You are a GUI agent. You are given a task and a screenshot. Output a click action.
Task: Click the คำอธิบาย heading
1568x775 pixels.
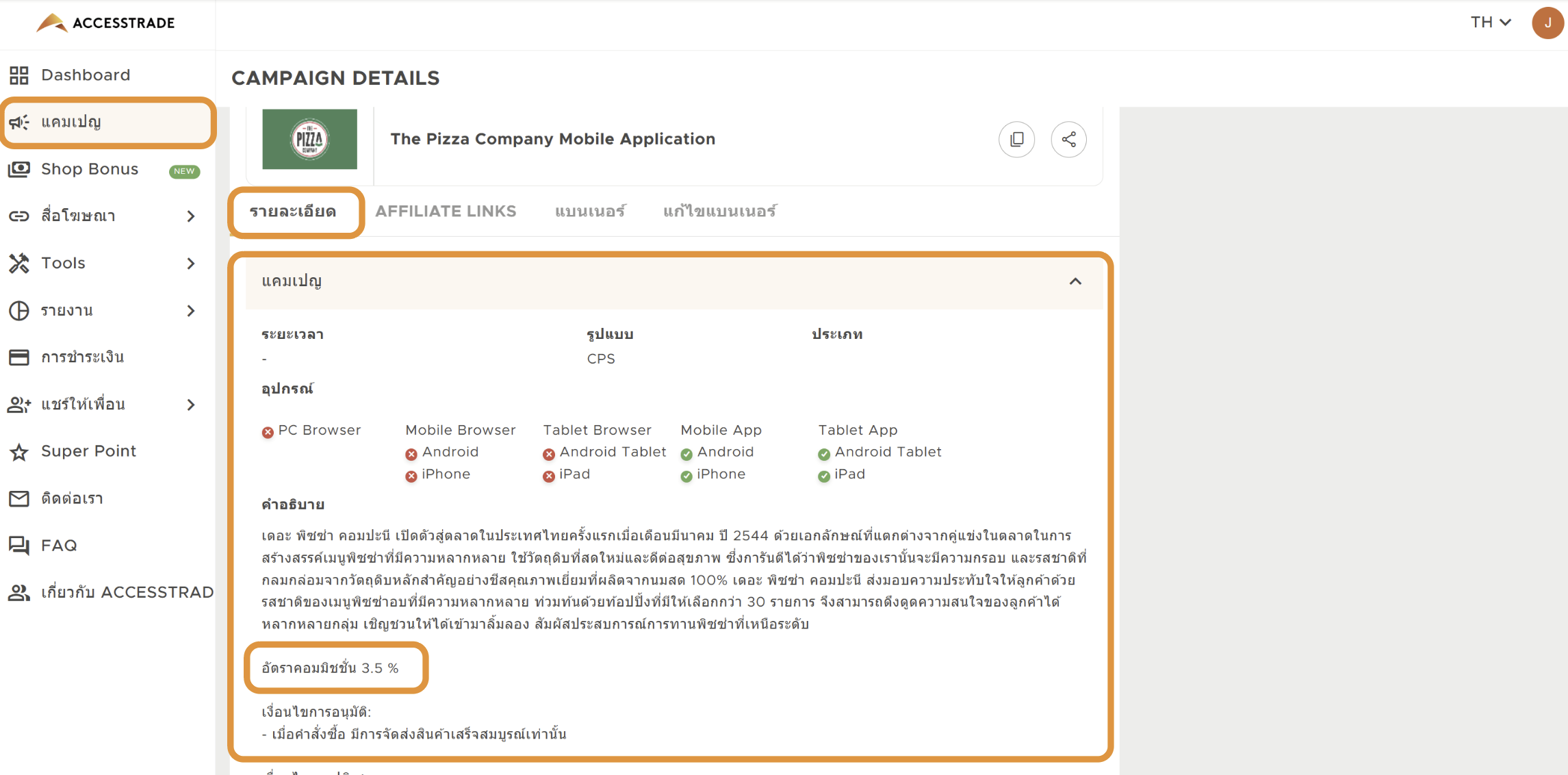click(293, 505)
